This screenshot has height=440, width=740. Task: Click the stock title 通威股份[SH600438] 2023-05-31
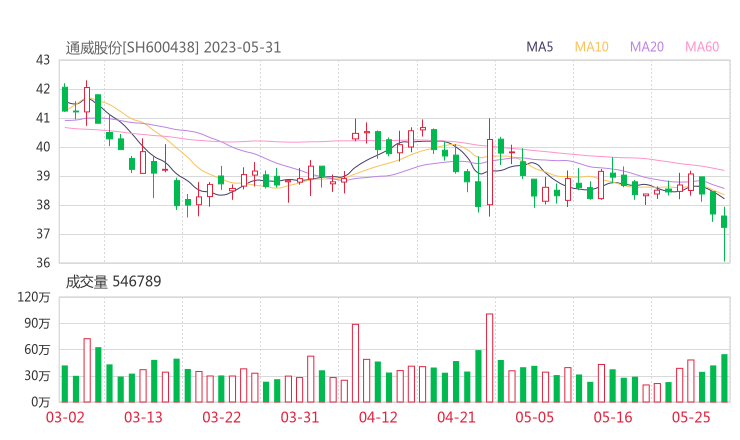pos(173,48)
